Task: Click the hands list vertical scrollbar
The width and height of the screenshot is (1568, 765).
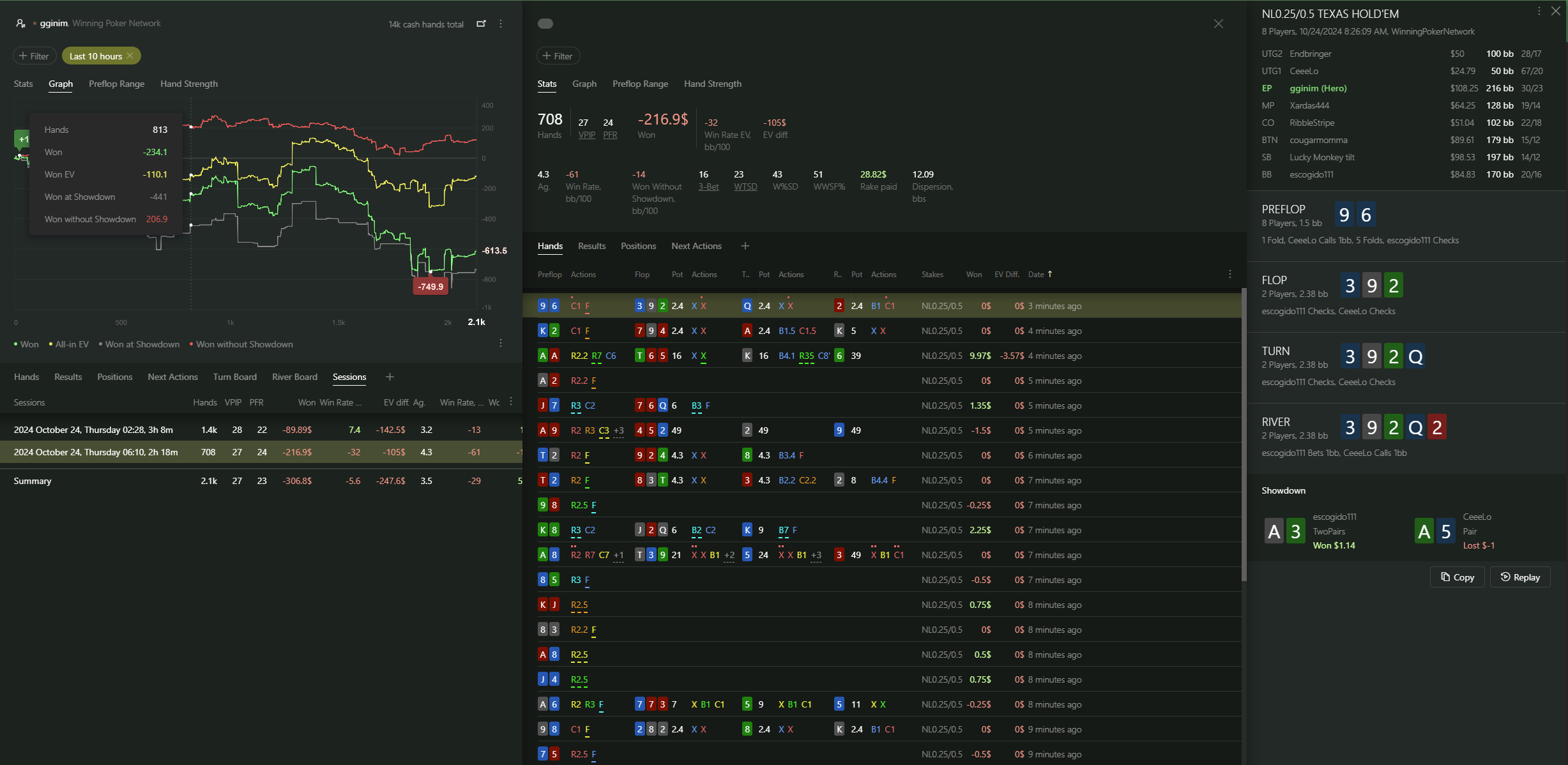Action: tap(1244, 434)
